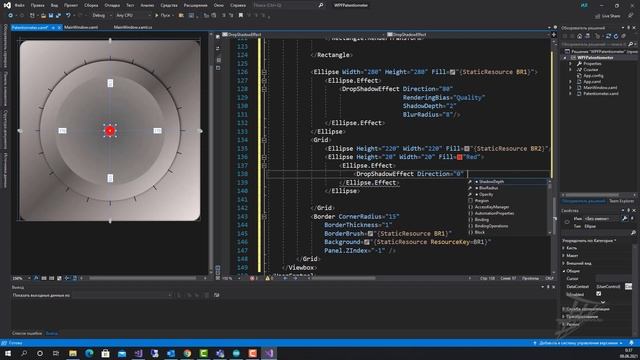The height and width of the screenshot is (360, 640).
Task: Expand the Properties node in Solution Explorer
Action: click(571, 64)
